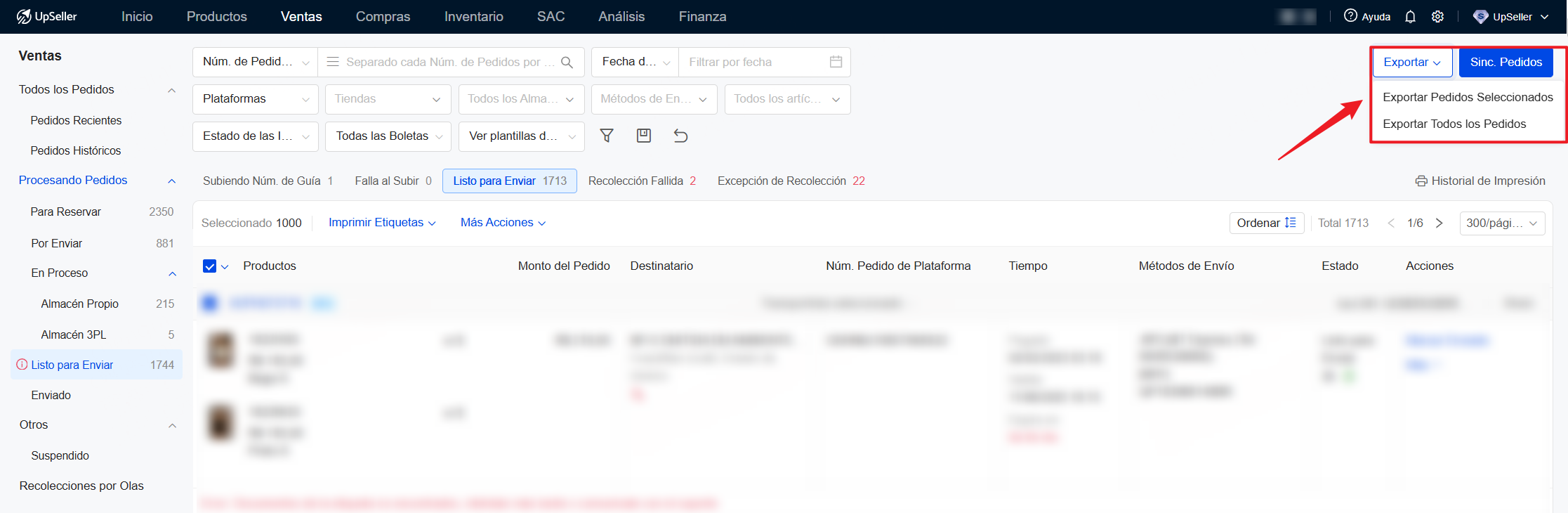Screen dimensions: 1568x513
Task: Open the Plataformas dropdown
Action: point(255,99)
